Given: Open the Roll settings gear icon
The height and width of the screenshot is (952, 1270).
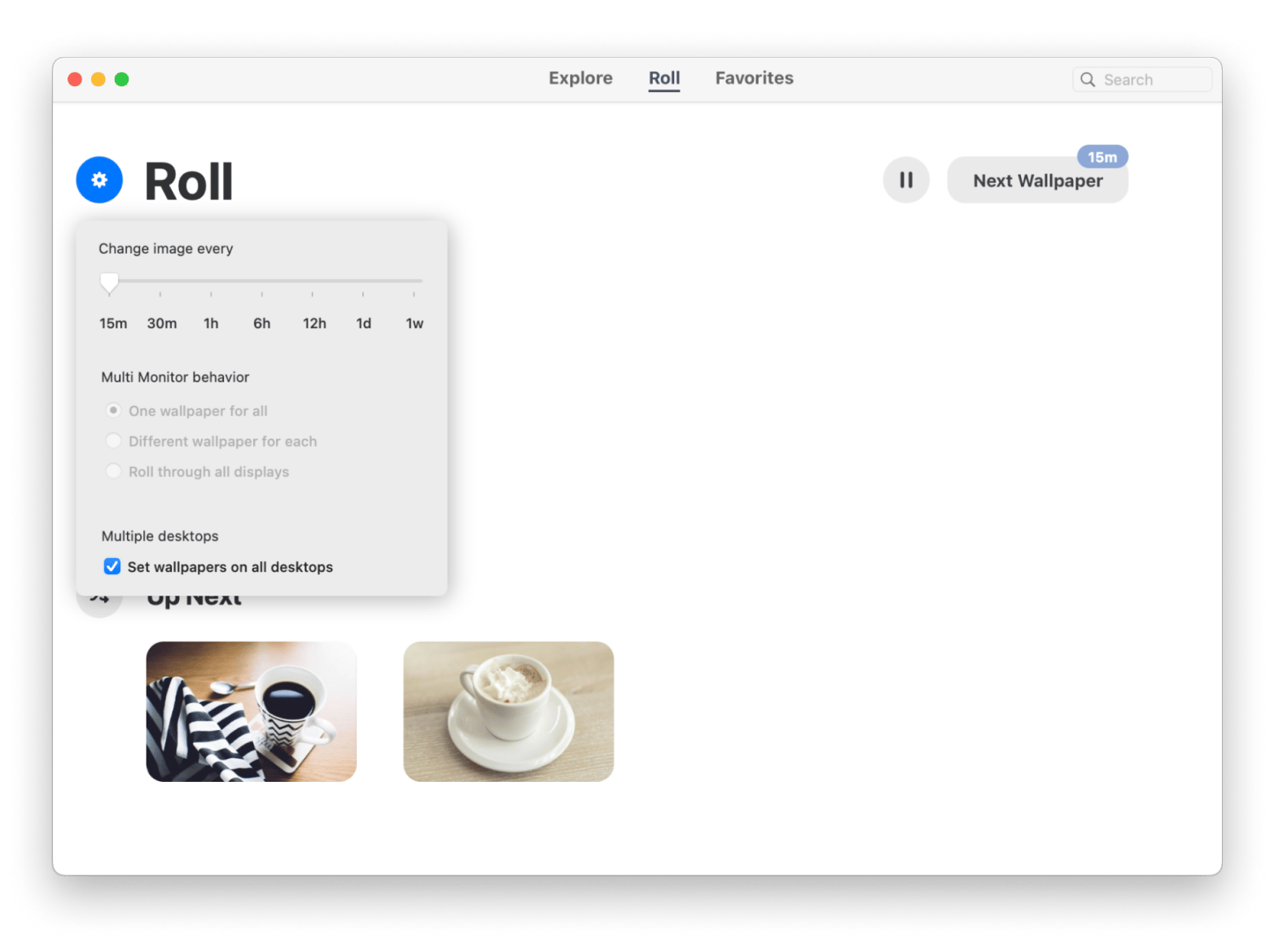Looking at the screenshot, I should (99, 180).
